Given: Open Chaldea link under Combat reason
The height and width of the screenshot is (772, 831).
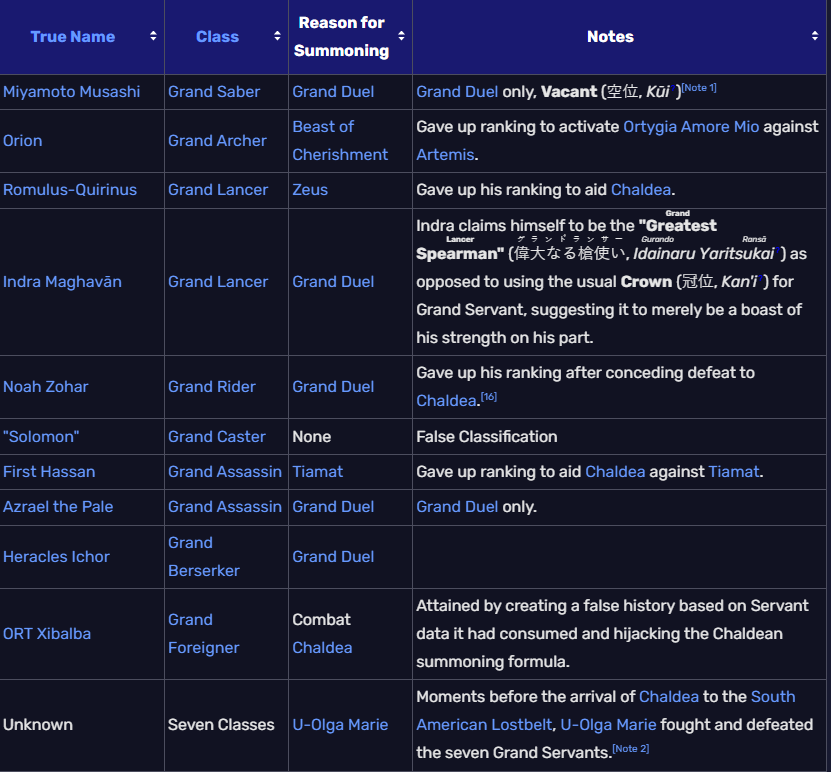Looking at the screenshot, I should 322,648.
